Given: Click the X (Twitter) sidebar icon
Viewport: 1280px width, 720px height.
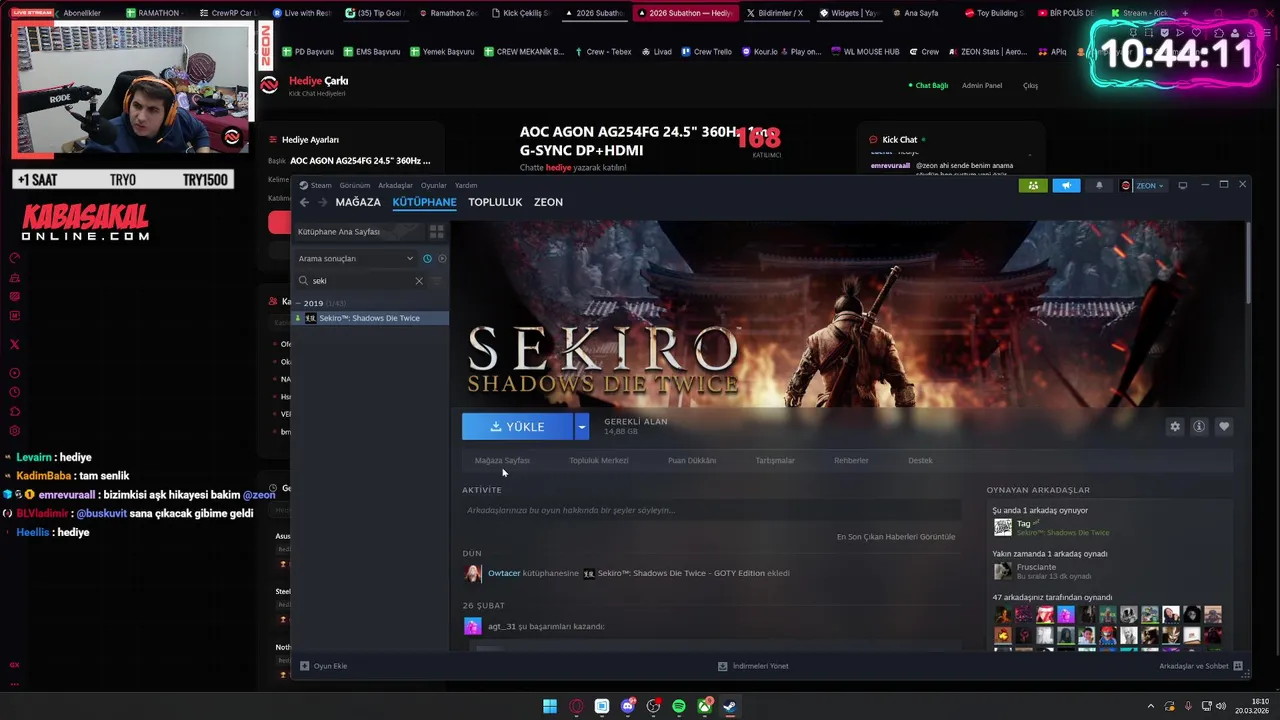Looking at the screenshot, I should pos(14,344).
